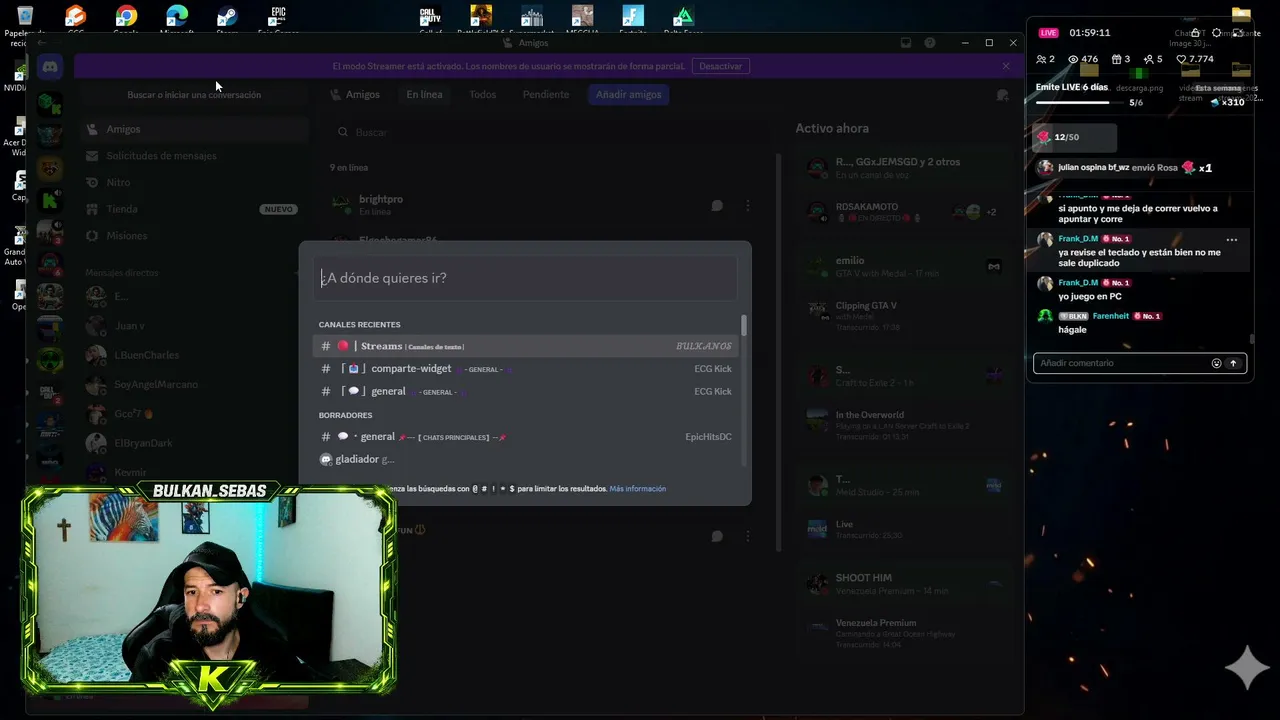The image size is (1280, 720).
Task: Open the server with green K logo
Action: tap(49, 200)
